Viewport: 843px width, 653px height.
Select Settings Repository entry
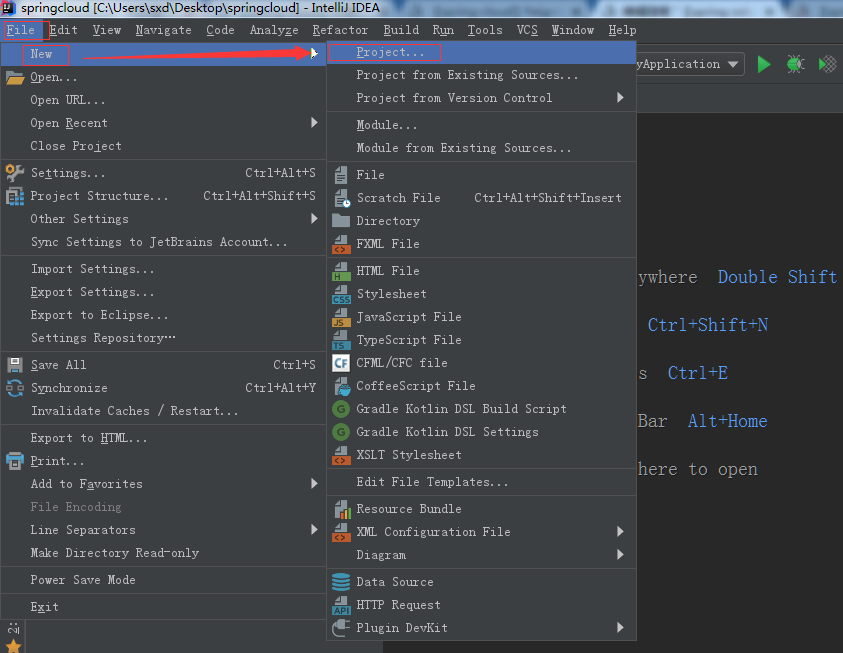coord(163,338)
